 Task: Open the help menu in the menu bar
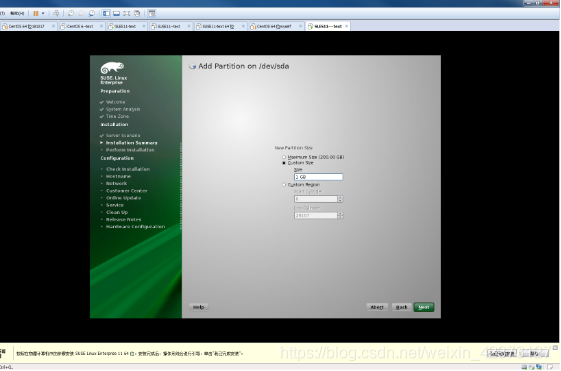point(17,13)
